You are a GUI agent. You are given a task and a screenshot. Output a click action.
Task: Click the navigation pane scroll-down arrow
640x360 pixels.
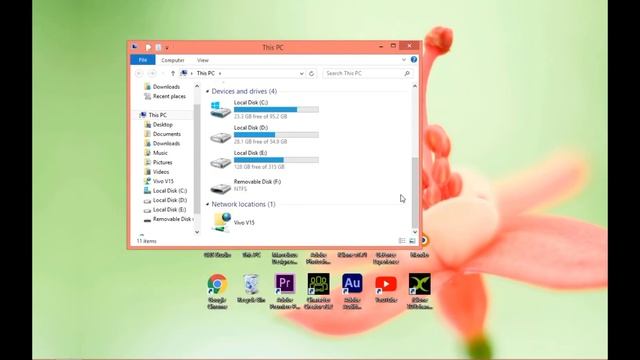[197, 232]
